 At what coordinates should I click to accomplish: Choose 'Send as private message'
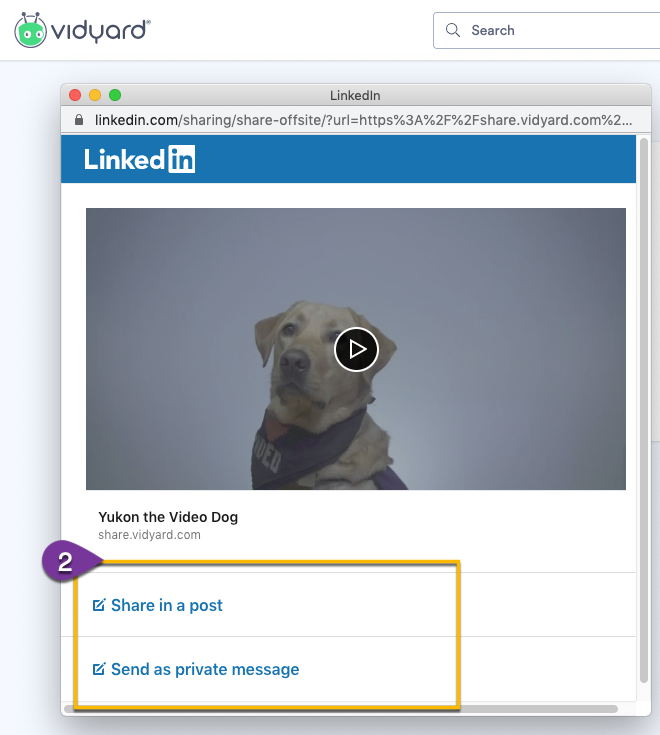[x=205, y=669]
